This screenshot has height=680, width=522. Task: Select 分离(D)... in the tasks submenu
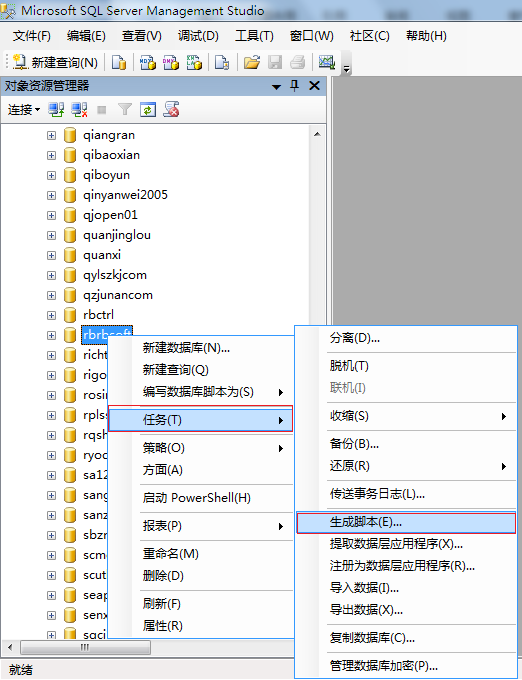(x=406, y=338)
